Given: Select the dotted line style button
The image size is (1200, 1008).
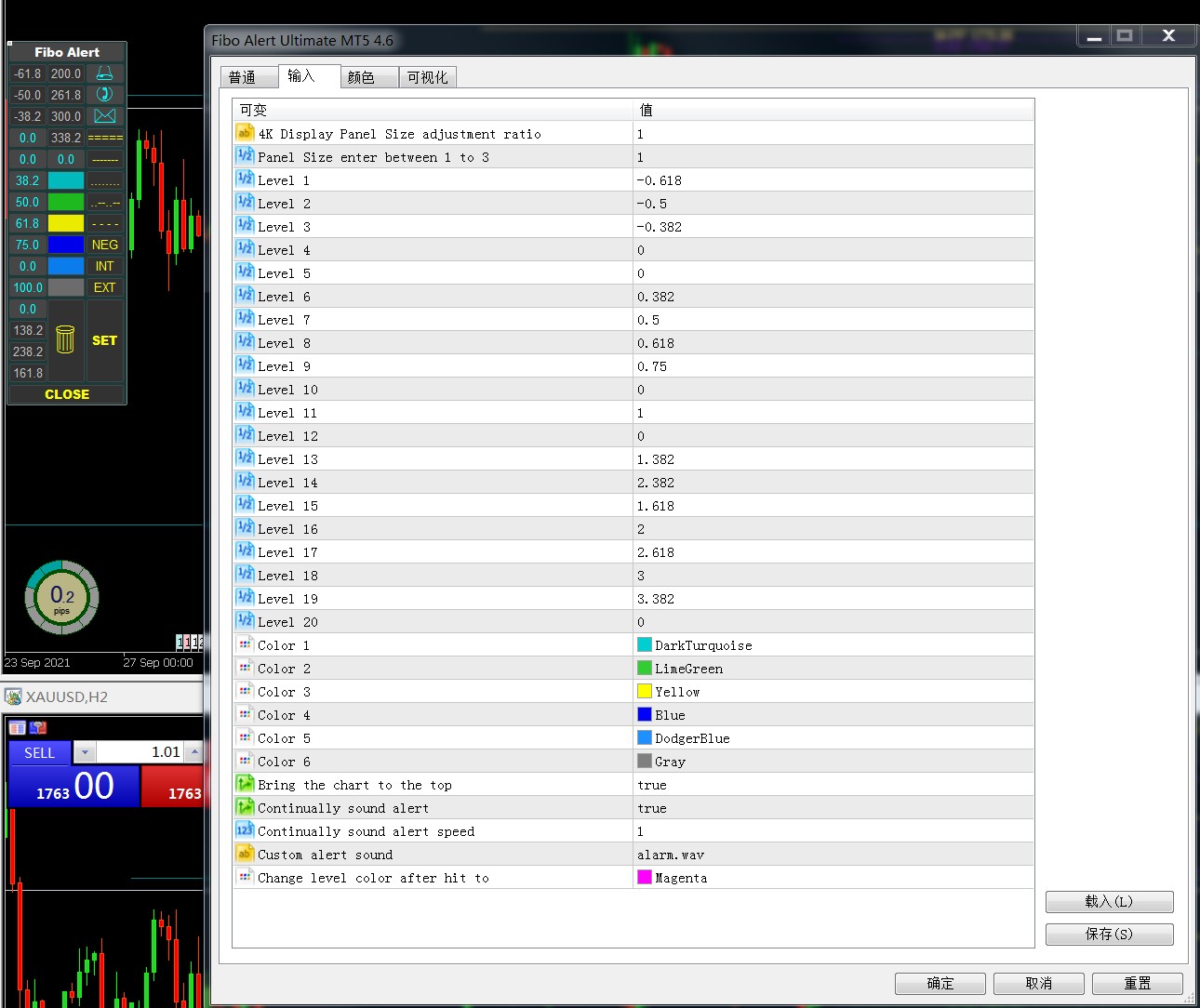Looking at the screenshot, I should click(x=105, y=180).
